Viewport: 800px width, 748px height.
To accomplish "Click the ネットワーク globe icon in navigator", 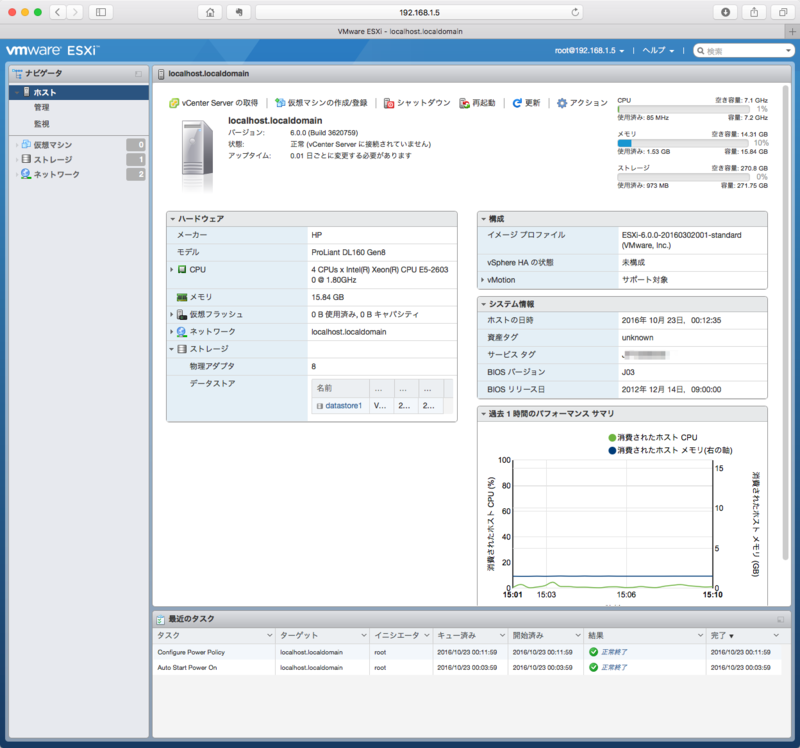I will [x=26, y=174].
